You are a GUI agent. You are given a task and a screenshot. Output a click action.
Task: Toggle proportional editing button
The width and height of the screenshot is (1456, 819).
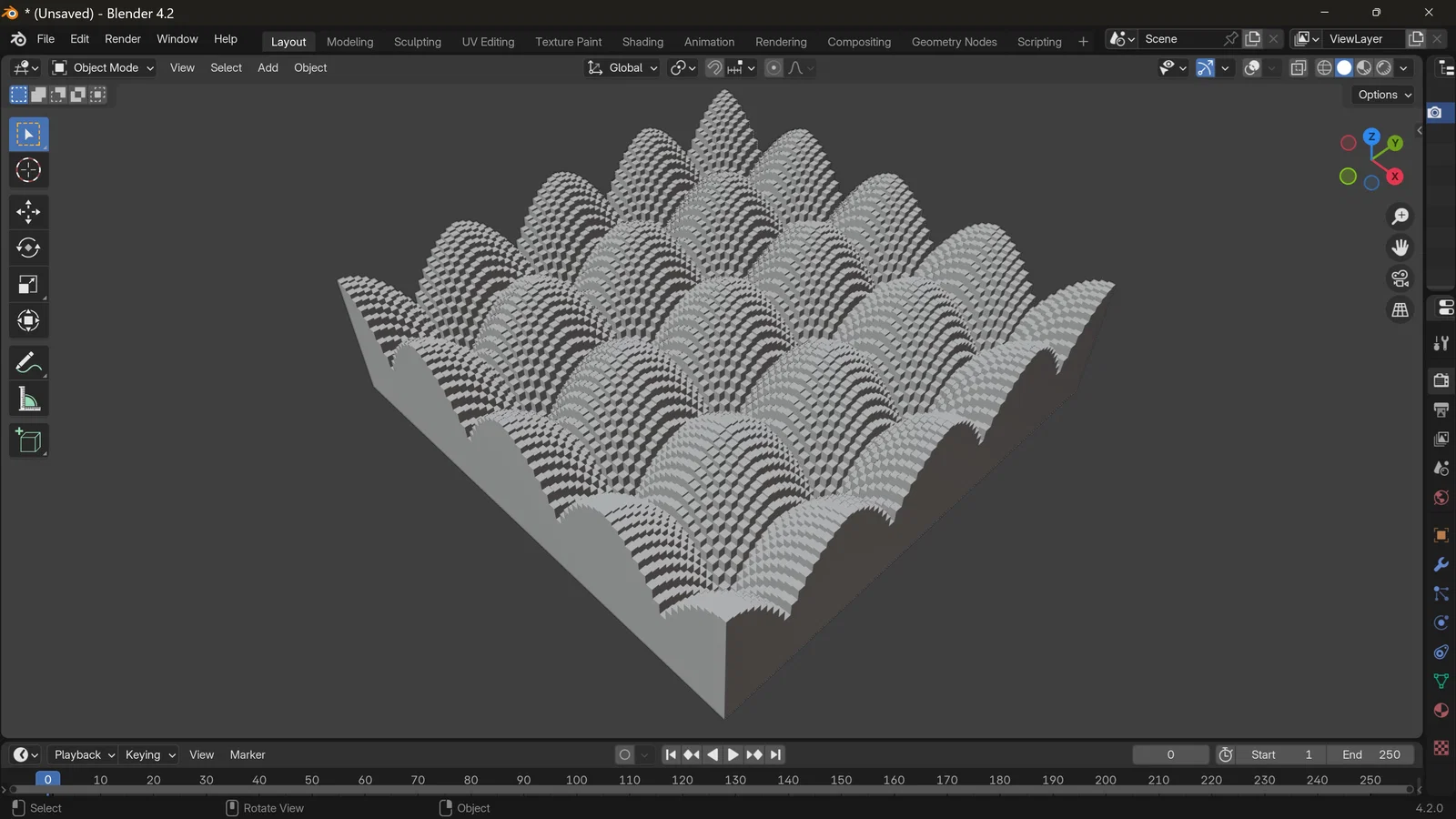point(773,68)
